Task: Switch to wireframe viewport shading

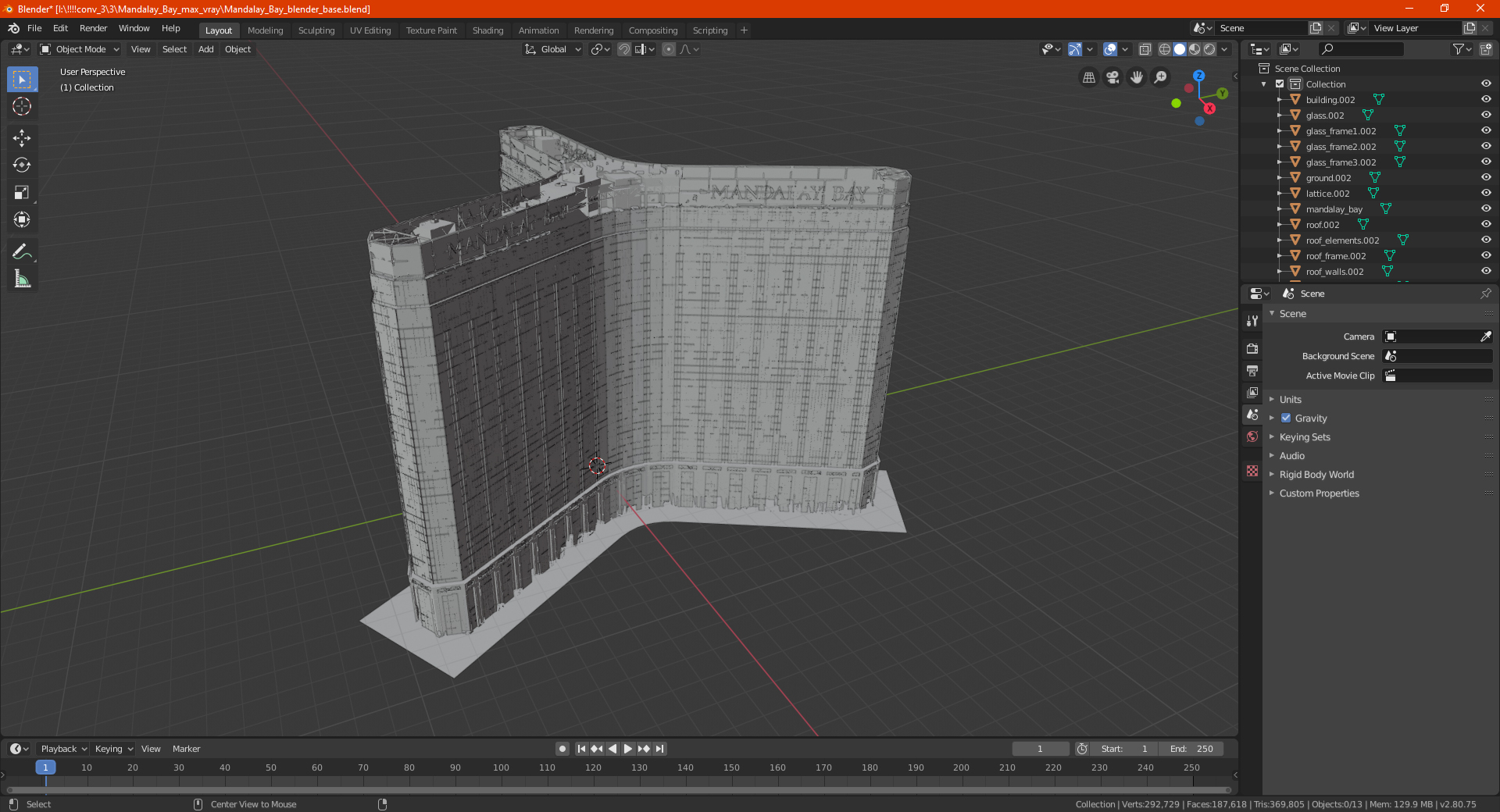Action: pyautogui.click(x=1165, y=49)
